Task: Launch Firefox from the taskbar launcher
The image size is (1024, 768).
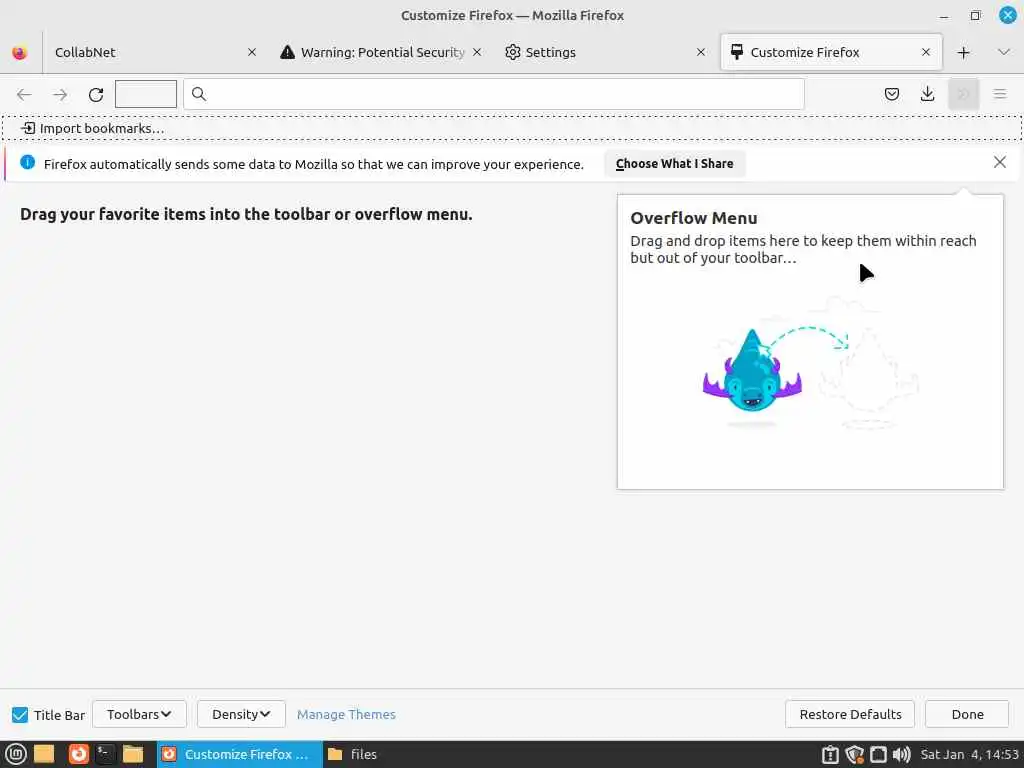Action: [x=78, y=754]
